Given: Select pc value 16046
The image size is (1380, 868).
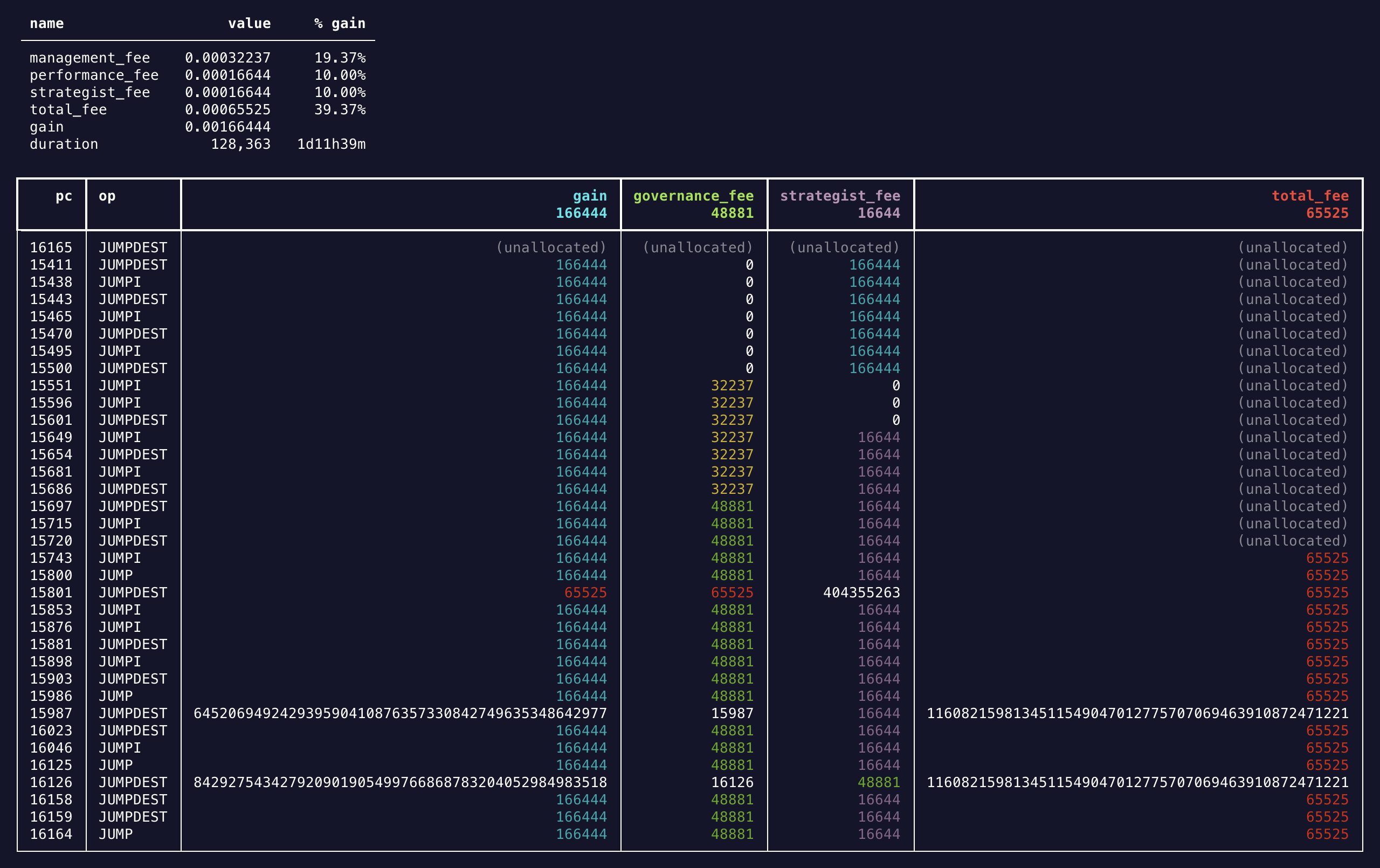Looking at the screenshot, I should point(51,748).
